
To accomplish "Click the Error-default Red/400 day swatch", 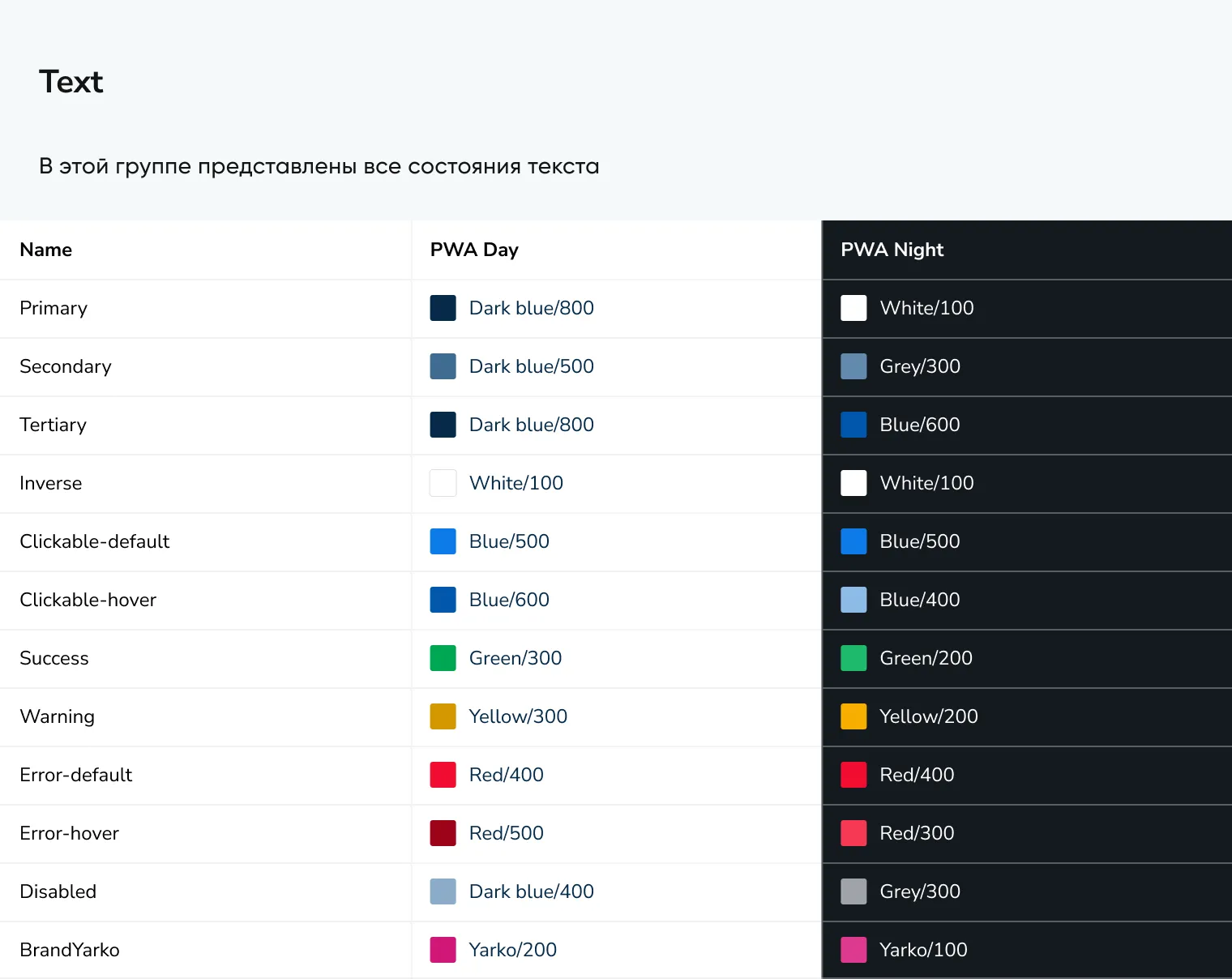I will click(443, 775).
